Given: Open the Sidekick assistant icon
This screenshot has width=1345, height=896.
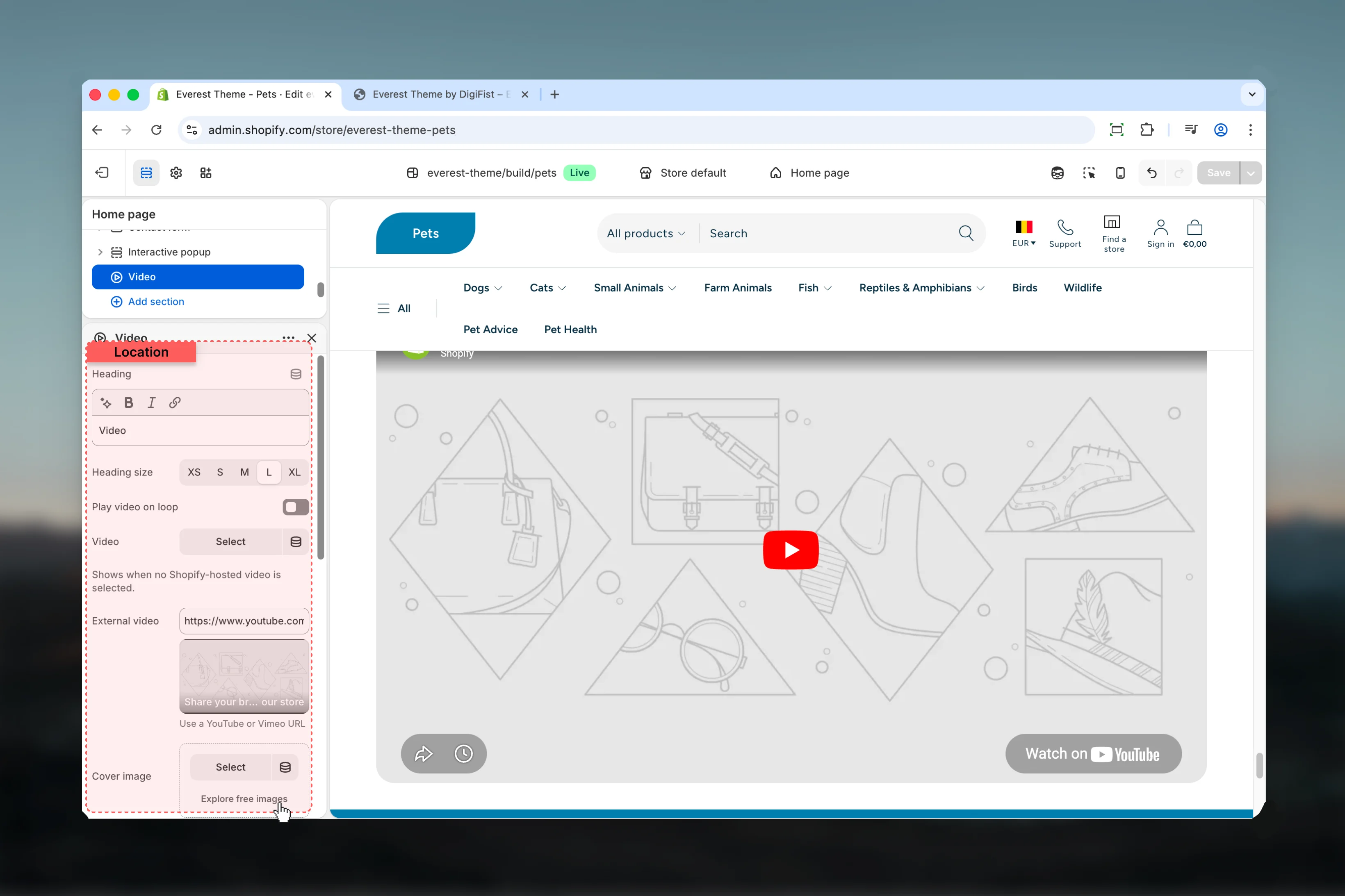Looking at the screenshot, I should (1058, 173).
